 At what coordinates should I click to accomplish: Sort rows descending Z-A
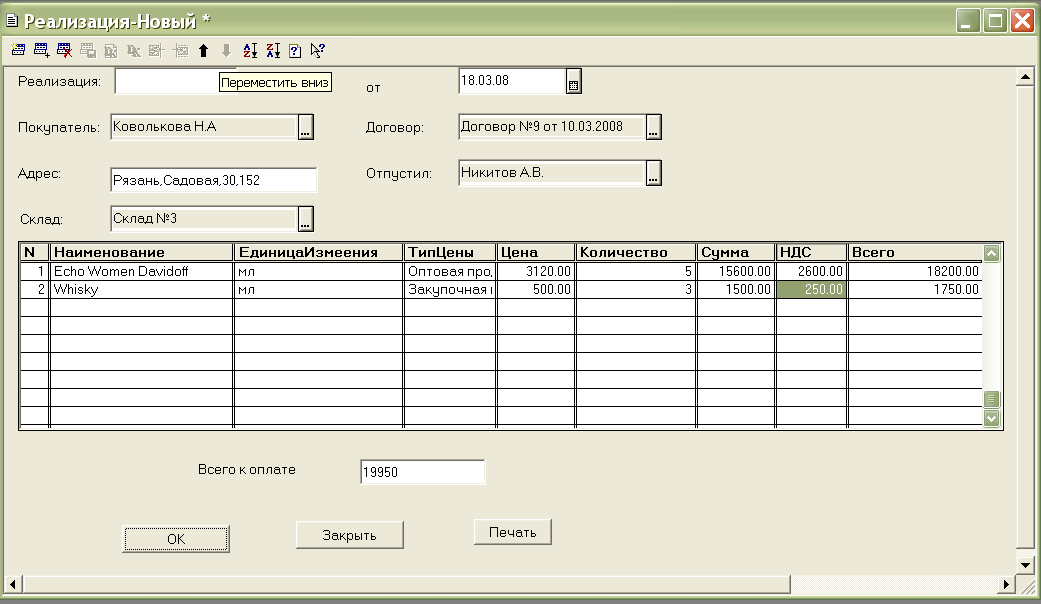click(x=272, y=50)
